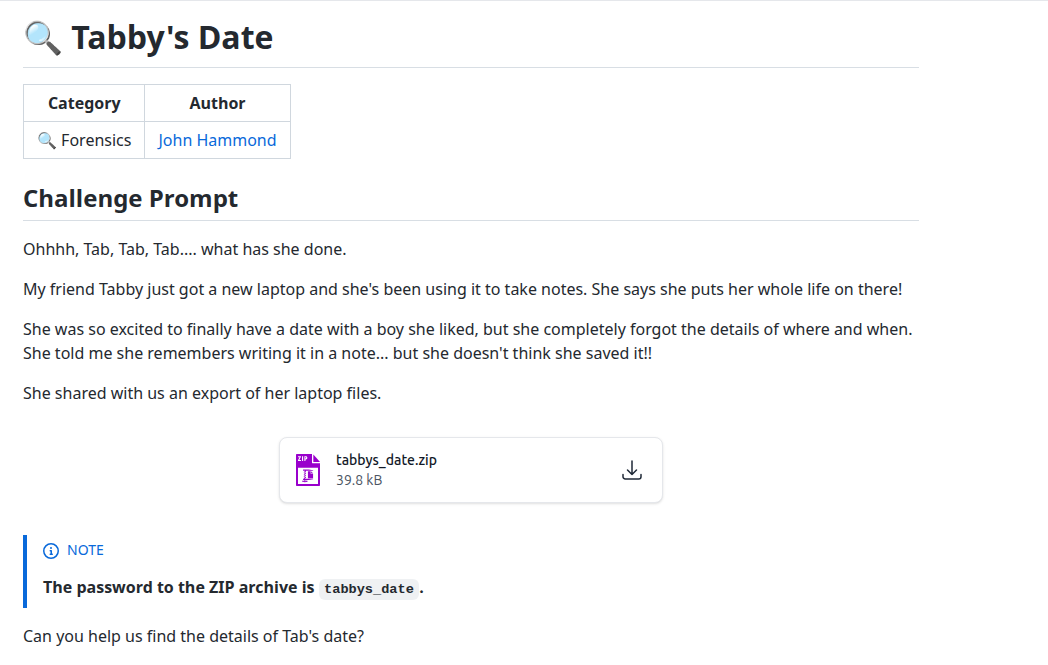The height and width of the screenshot is (665, 1048).
Task: Select the tabbys_date password code snippet
Action: point(369,588)
